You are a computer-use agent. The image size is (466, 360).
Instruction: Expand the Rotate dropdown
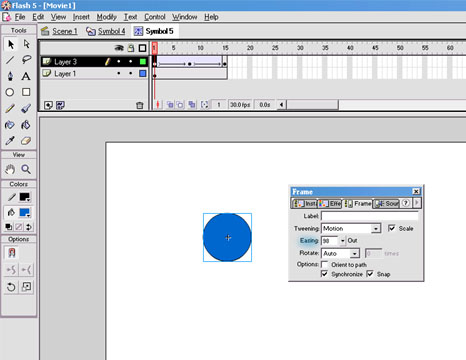click(x=355, y=254)
